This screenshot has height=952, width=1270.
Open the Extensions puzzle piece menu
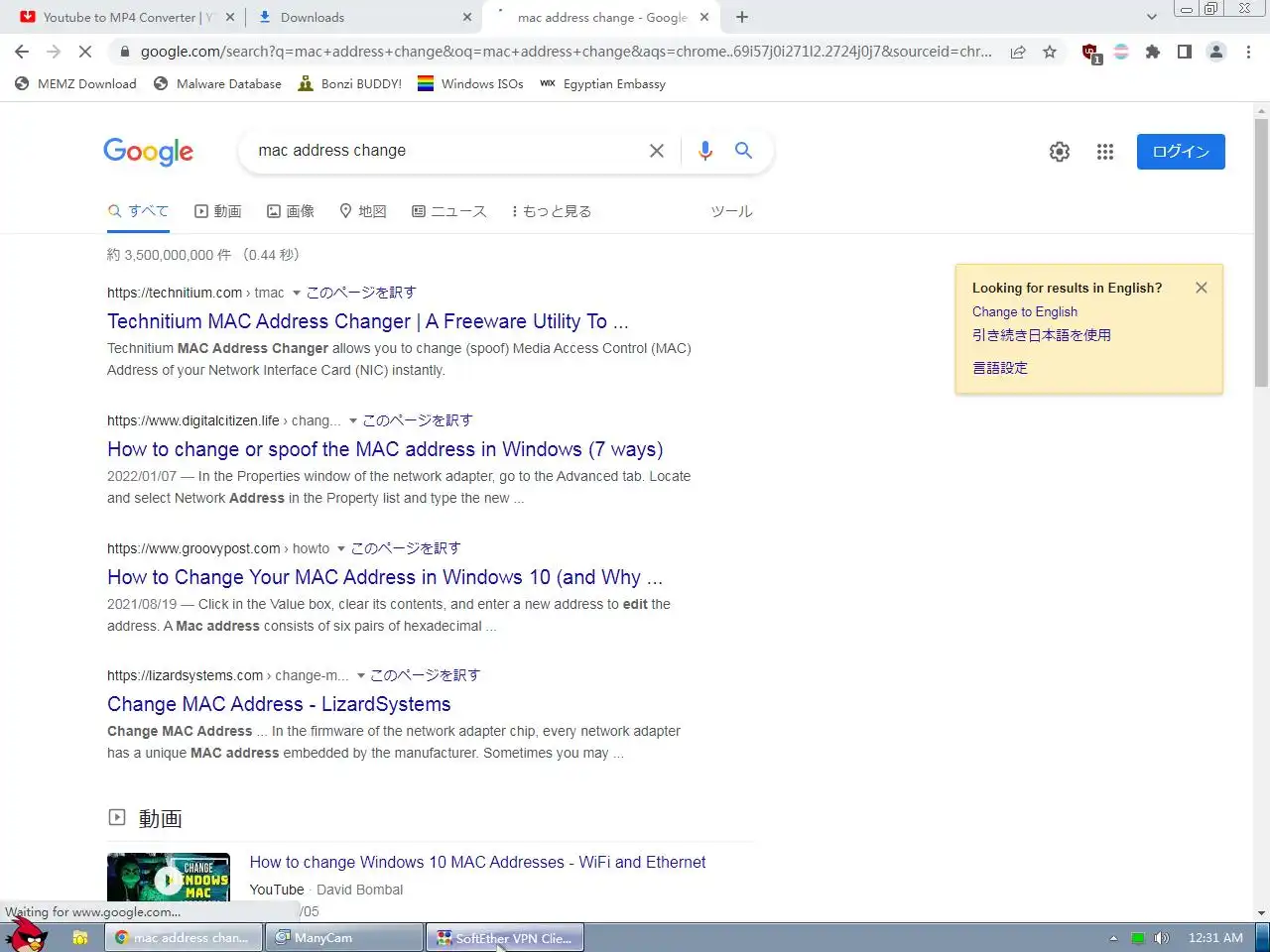point(1153,52)
